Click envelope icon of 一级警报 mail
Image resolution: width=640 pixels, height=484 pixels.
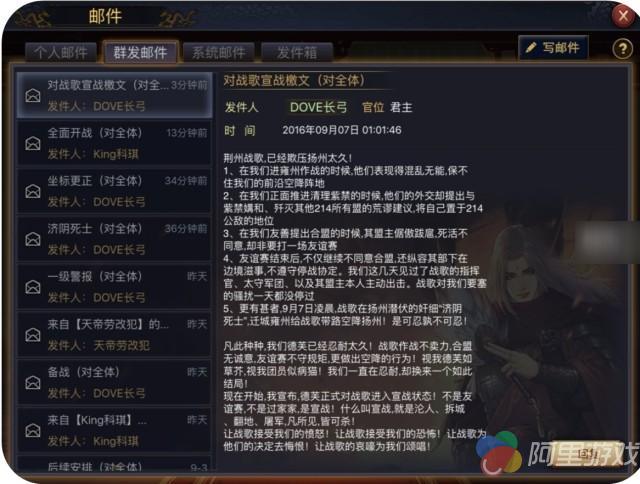click(x=33, y=287)
